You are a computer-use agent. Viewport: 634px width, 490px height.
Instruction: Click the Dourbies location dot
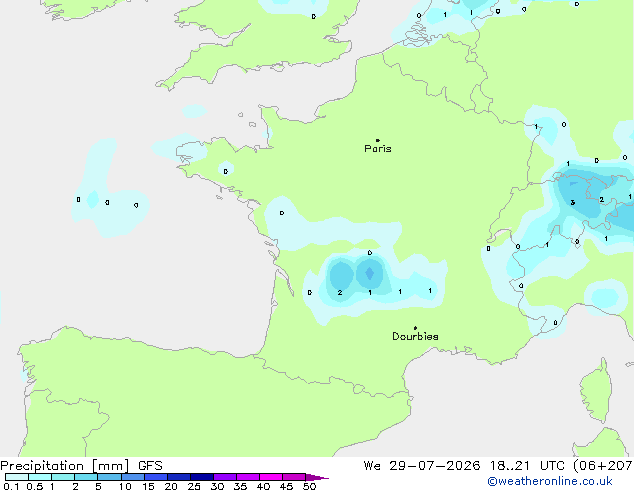(415, 328)
